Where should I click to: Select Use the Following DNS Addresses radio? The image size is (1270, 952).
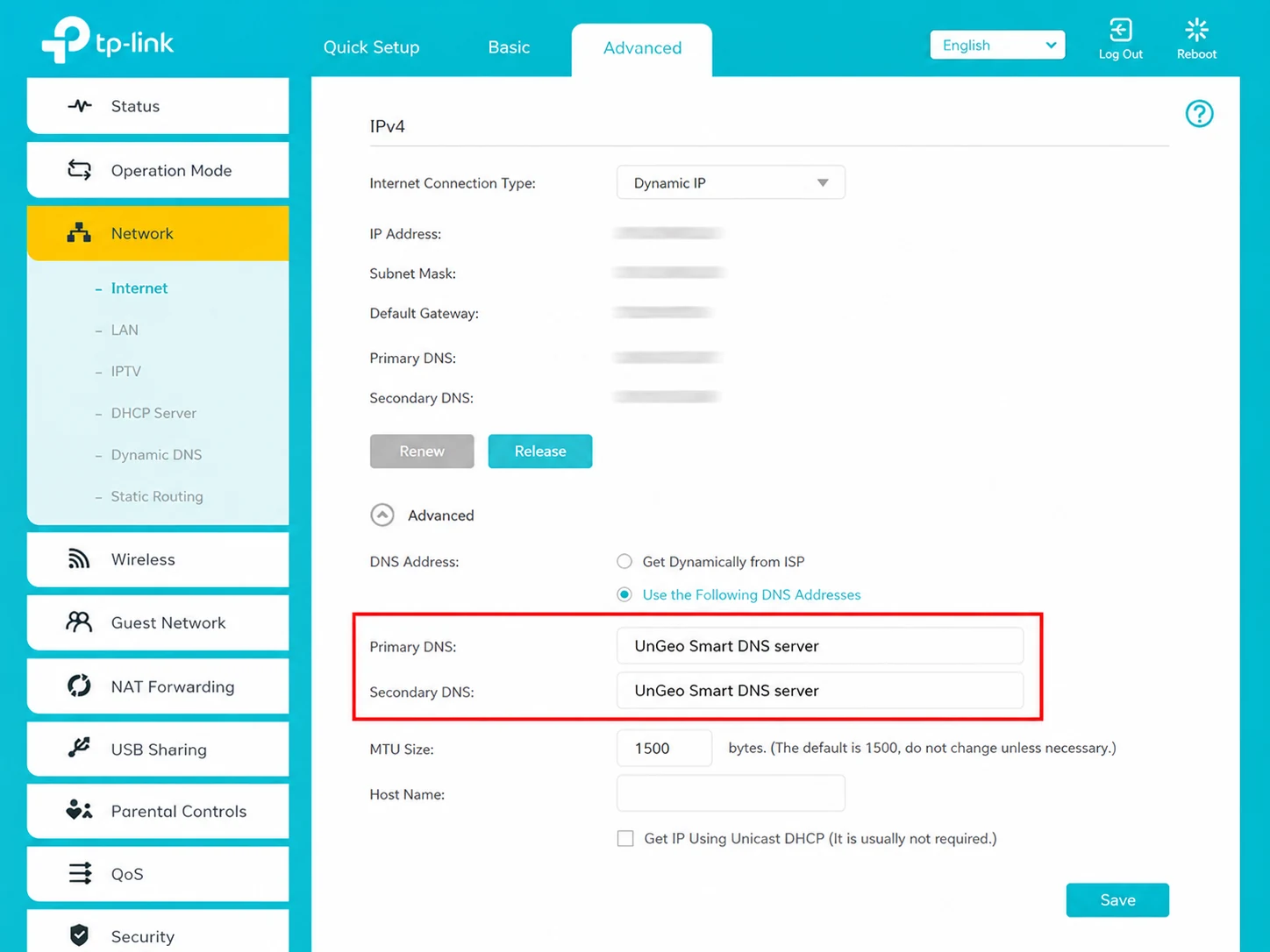(624, 594)
